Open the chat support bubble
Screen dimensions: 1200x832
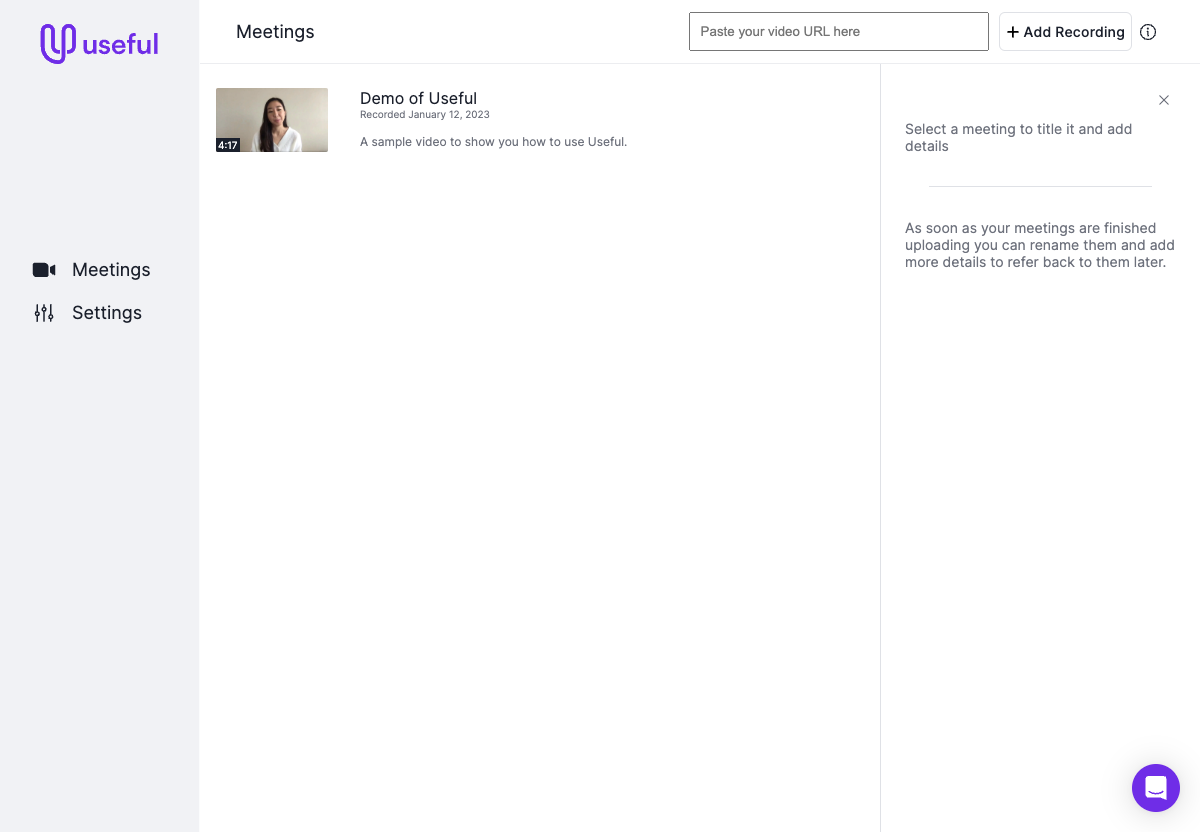tap(1156, 788)
